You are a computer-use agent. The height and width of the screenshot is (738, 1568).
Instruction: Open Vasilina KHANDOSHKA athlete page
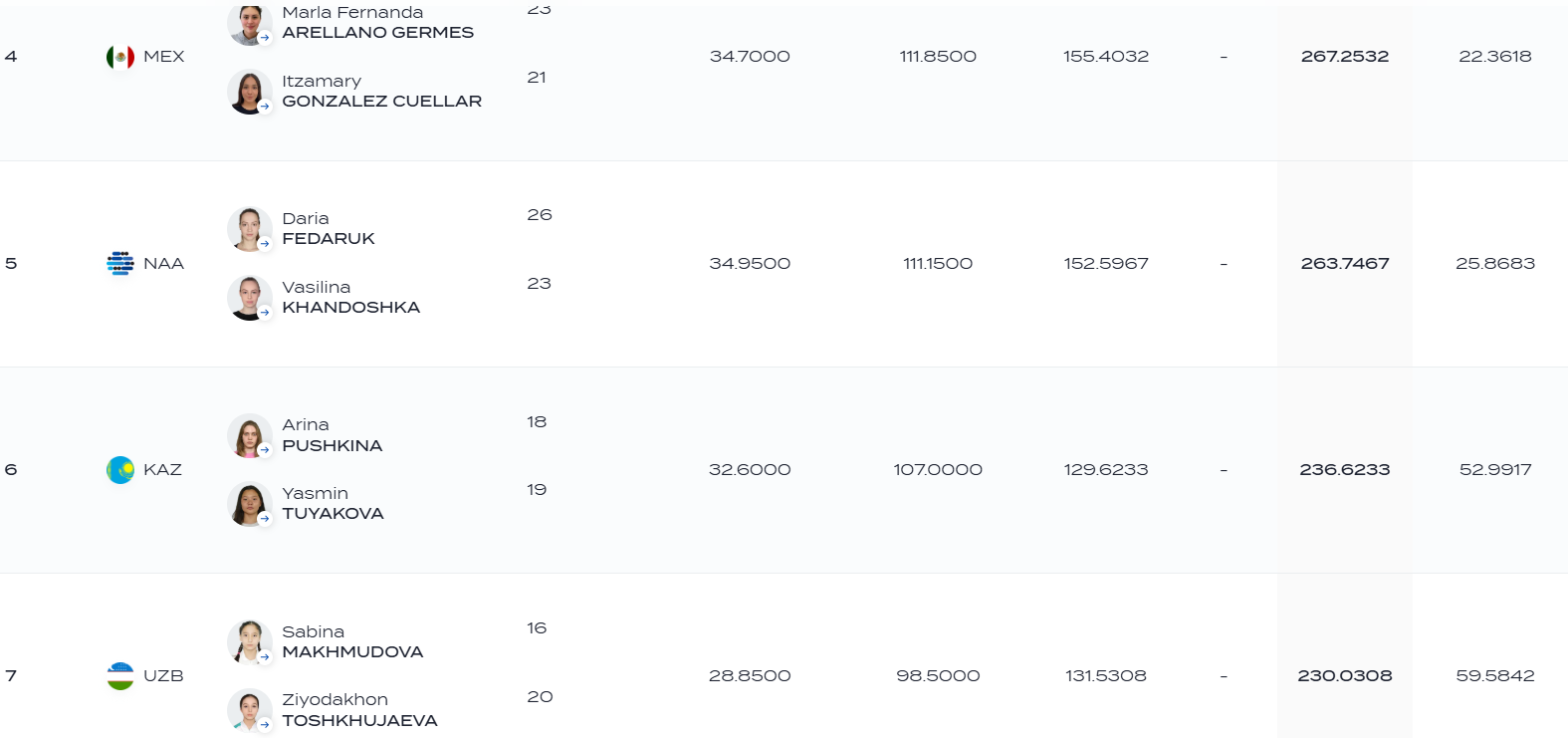pyautogui.click(x=351, y=297)
